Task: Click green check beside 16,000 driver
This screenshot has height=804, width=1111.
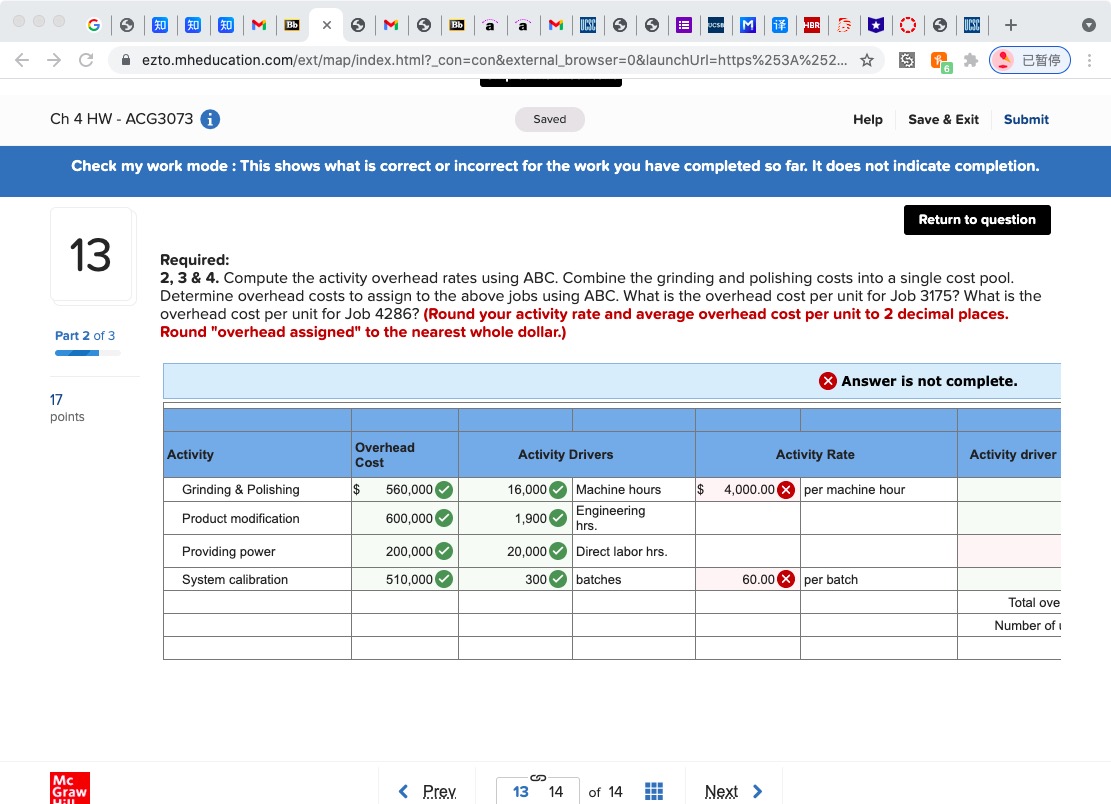Action: pyautogui.click(x=558, y=489)
